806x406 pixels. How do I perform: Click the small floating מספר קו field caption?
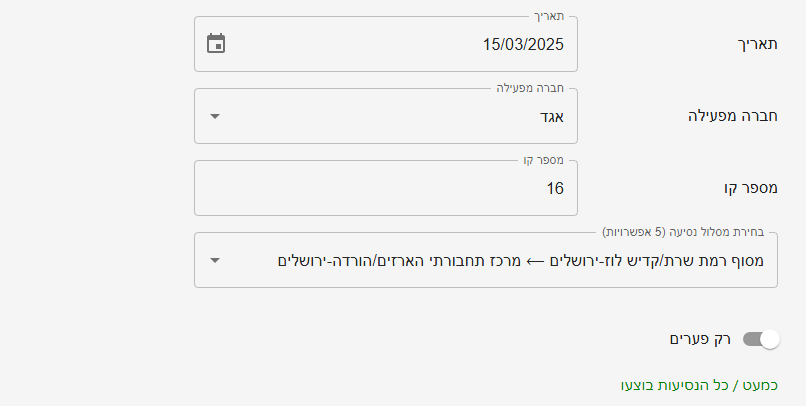coord(543,161)
